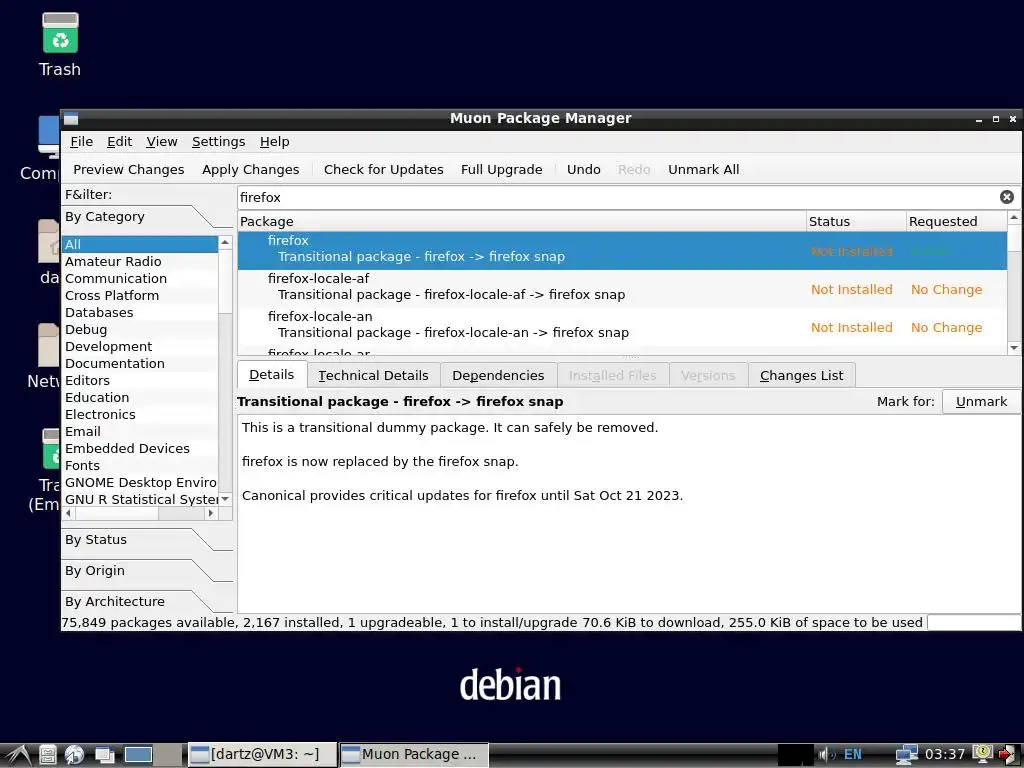Image resolution: width=1024 pixels, height=768 pixels.
Task: Open the volume control tray icon
Action: coord(827,754)
